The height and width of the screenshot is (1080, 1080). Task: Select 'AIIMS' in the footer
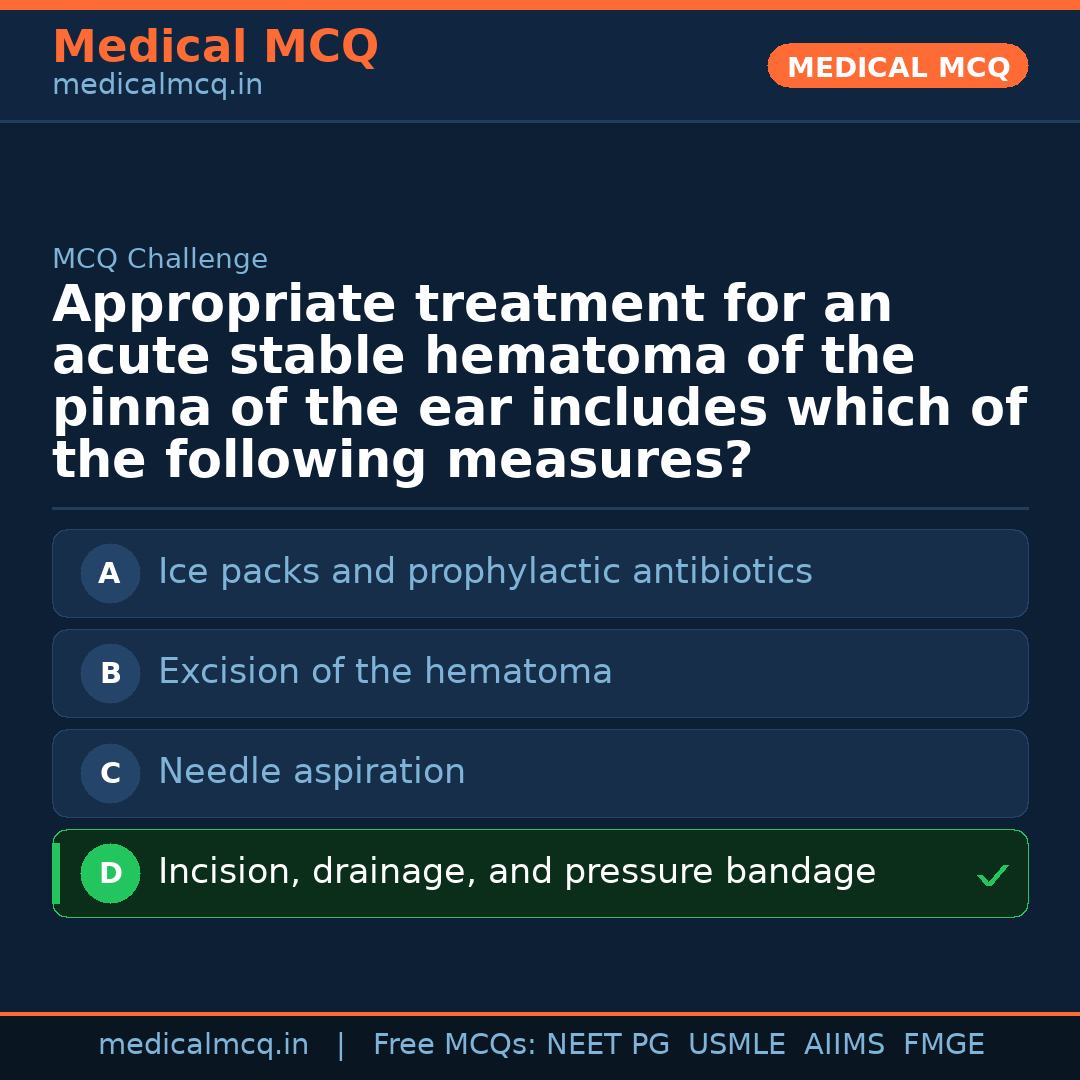click(x=844, y=1045)
